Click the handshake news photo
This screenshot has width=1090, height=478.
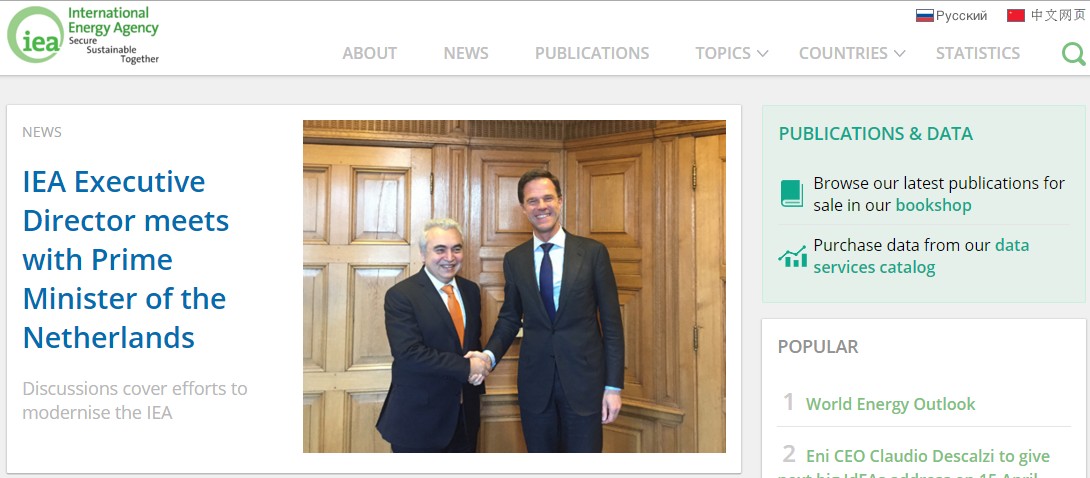point(514,286)
